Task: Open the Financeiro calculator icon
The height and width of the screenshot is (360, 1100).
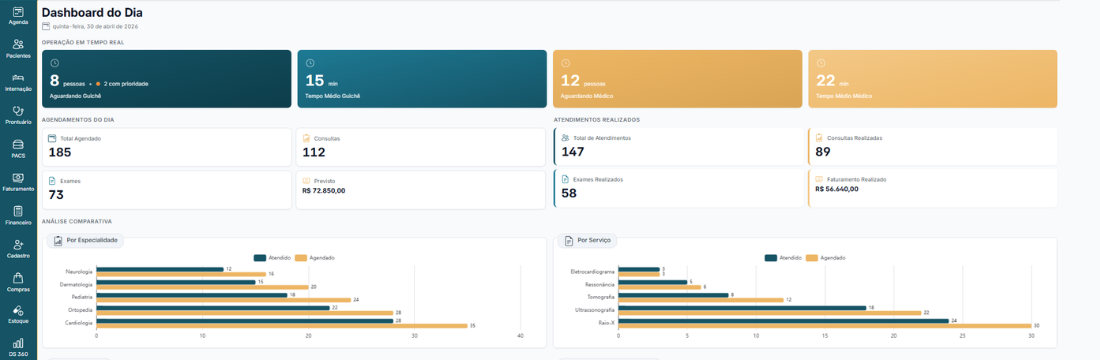Action: 18,211
